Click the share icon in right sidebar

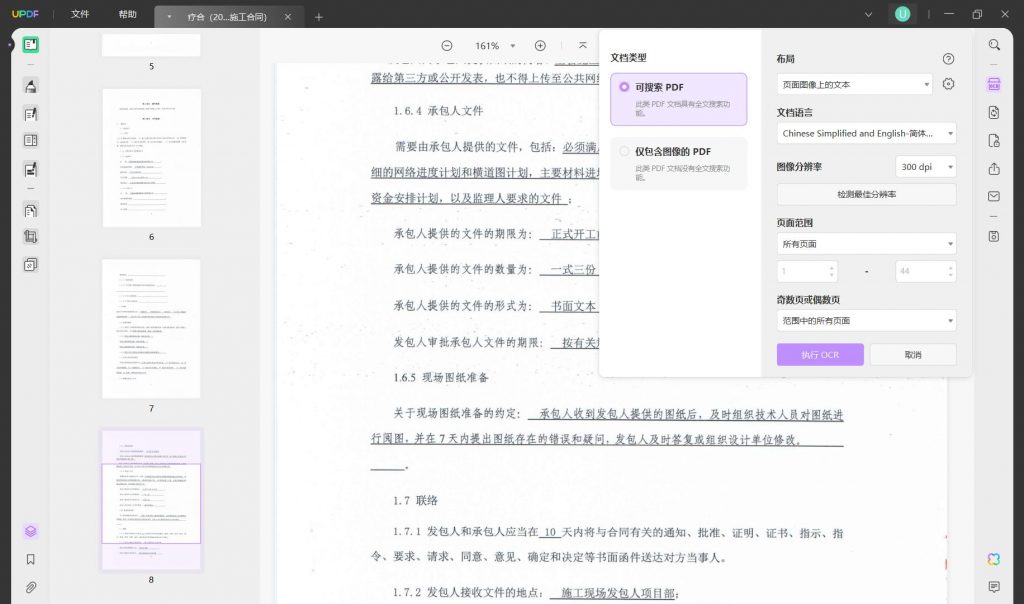point(994,169)
